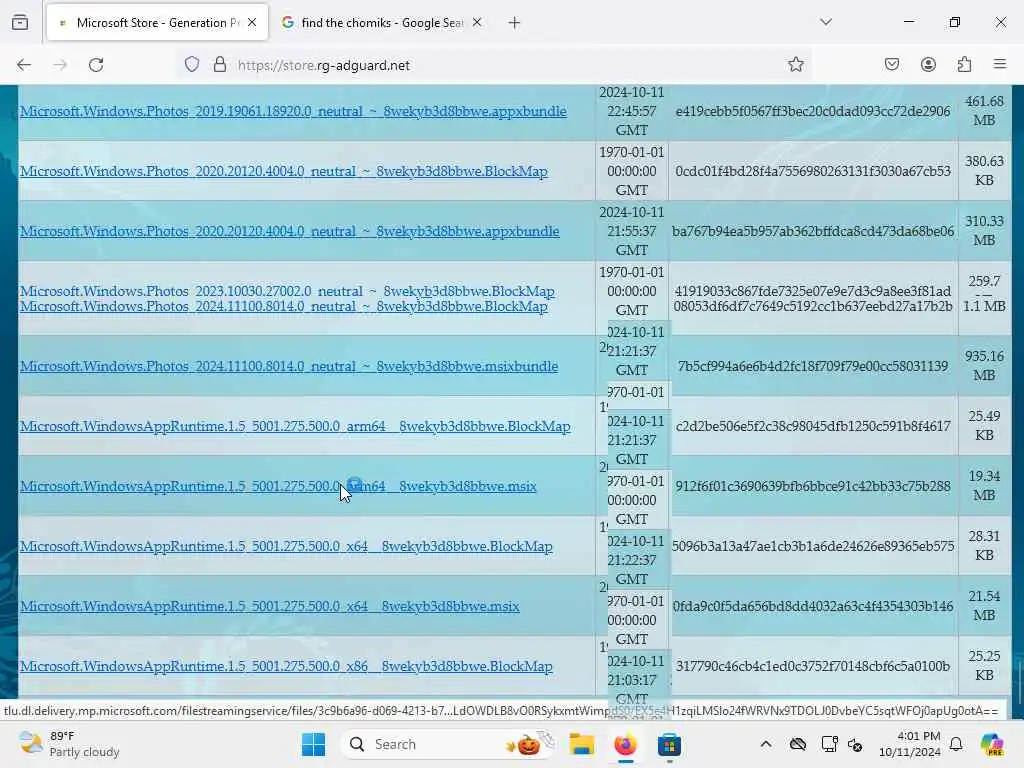Download Photos 2020.20120.4004.0 BlockMap
The width and height of the screenshot is (1024, 768).
tap(283, 171)
